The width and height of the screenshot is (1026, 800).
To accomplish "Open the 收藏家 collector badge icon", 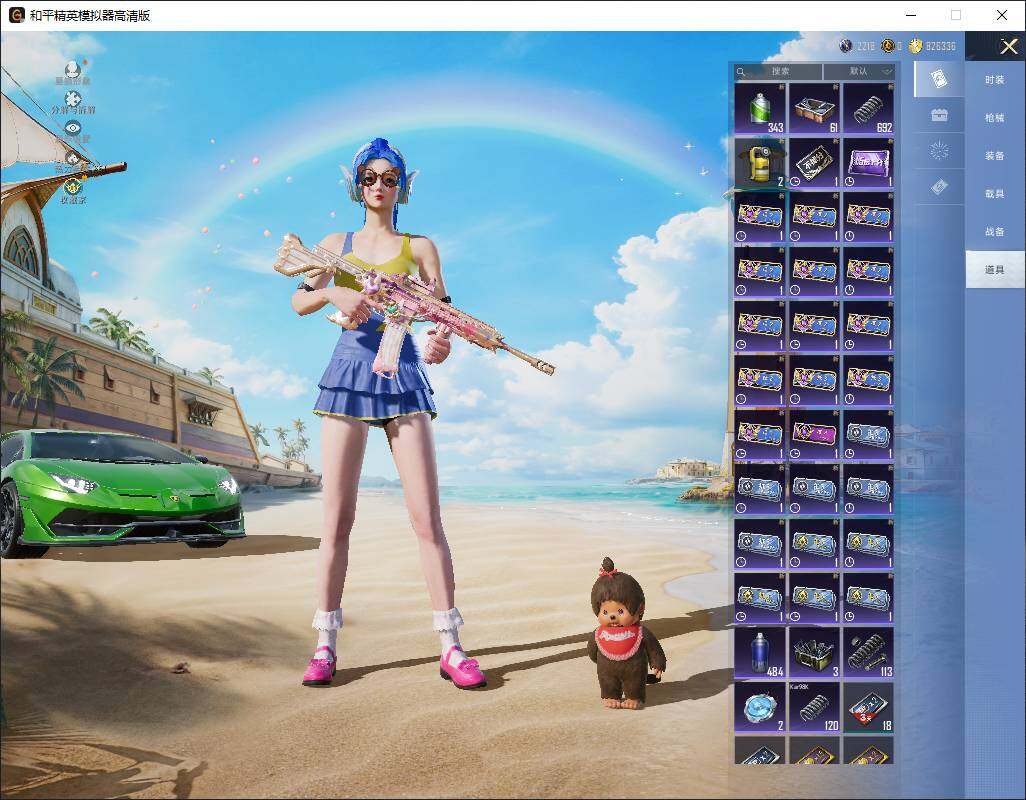I will [73, 187].
